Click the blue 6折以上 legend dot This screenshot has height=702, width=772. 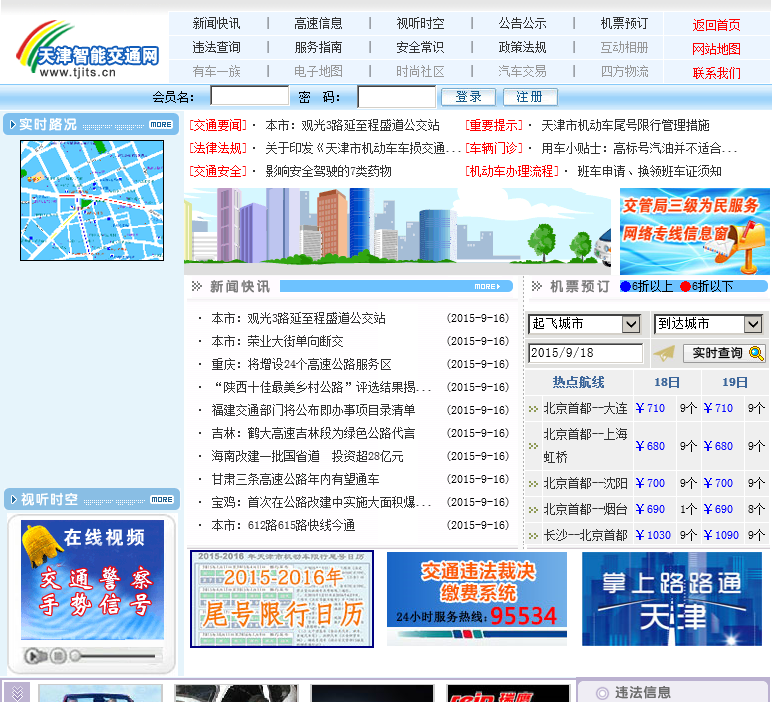pos(625,287)
